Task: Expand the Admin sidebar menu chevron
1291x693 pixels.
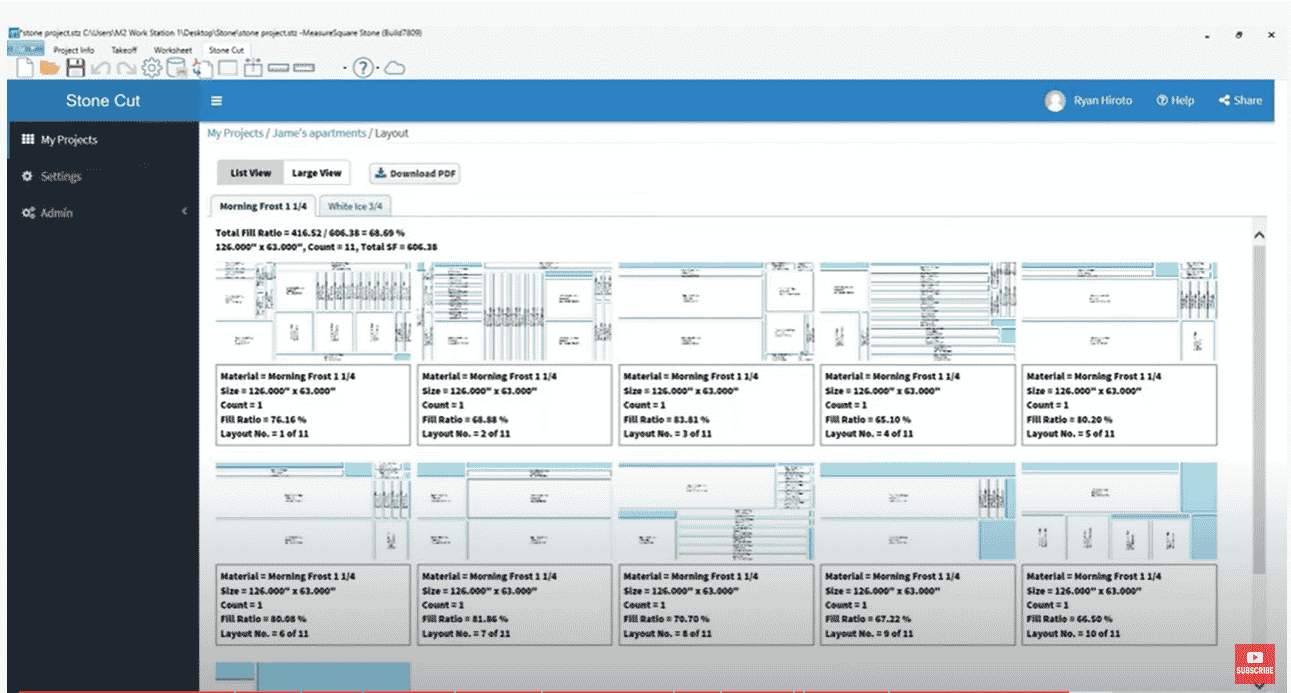Action: pos(185,212)
